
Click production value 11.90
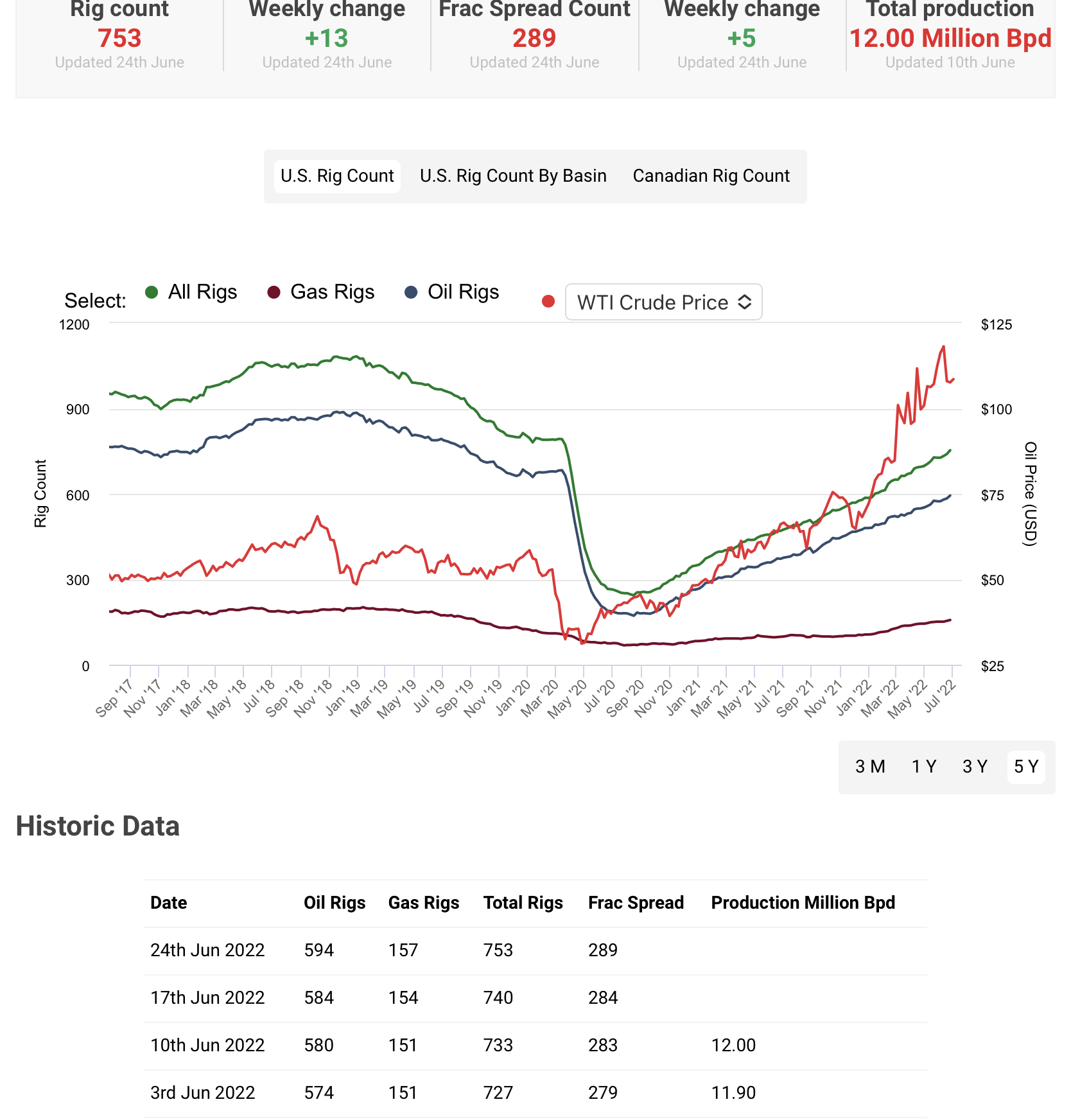(x=733, y=1093)
